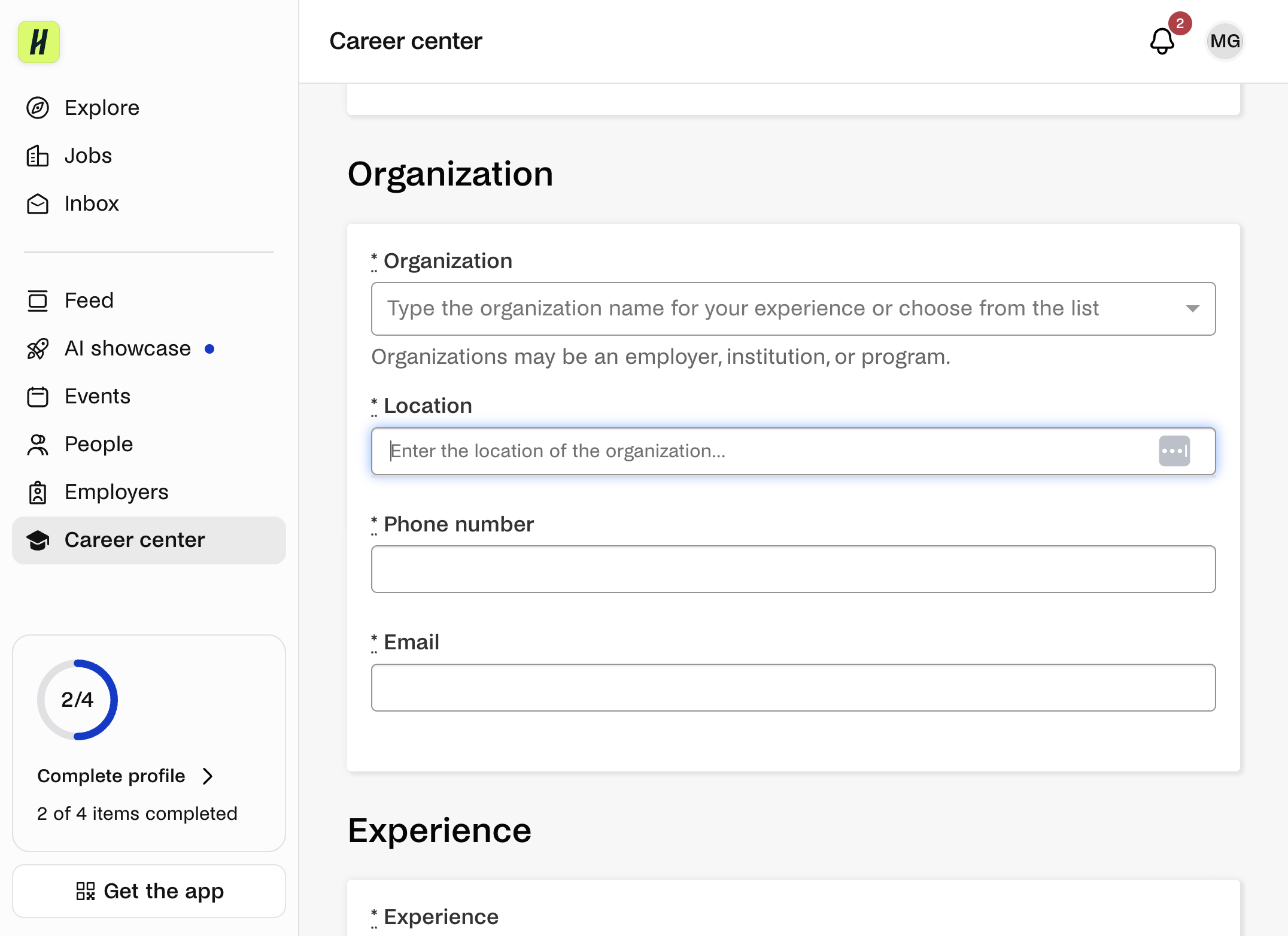
Task: Select Feed in the sidebar
Action: coord(149,300)
